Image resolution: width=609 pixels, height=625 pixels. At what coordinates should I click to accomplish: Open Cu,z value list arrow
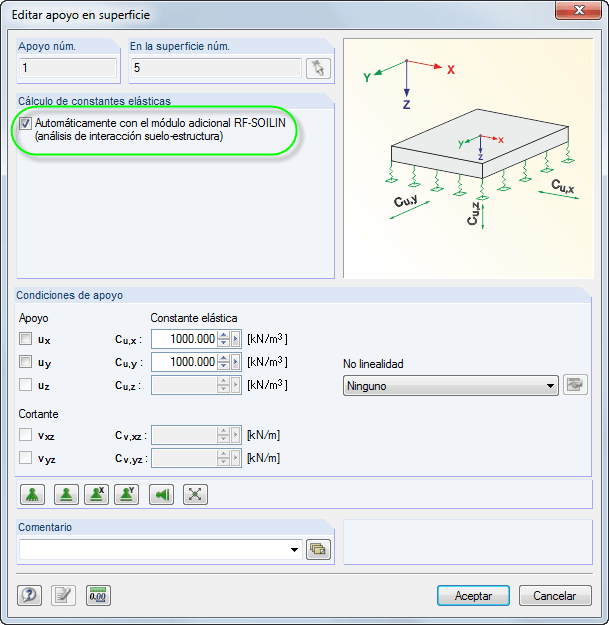click(236, 385)
